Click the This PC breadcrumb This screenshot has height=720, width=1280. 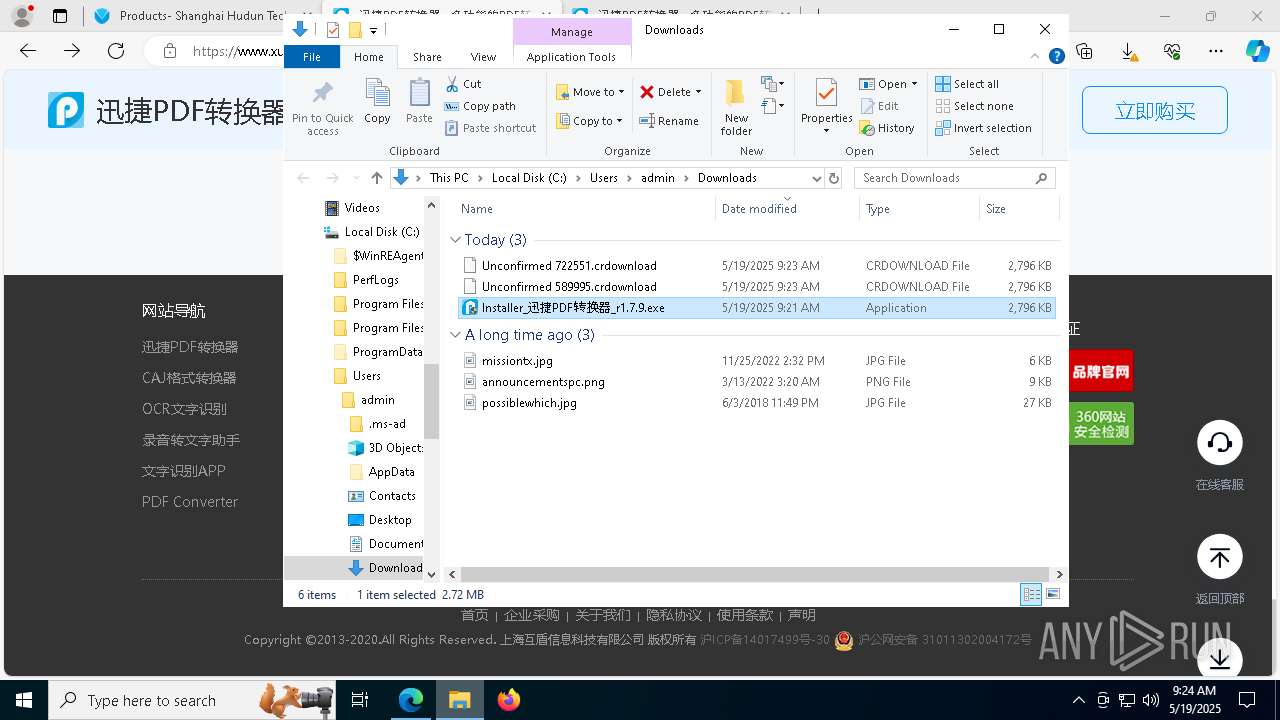pyautogui.click(x=449, y=178)
